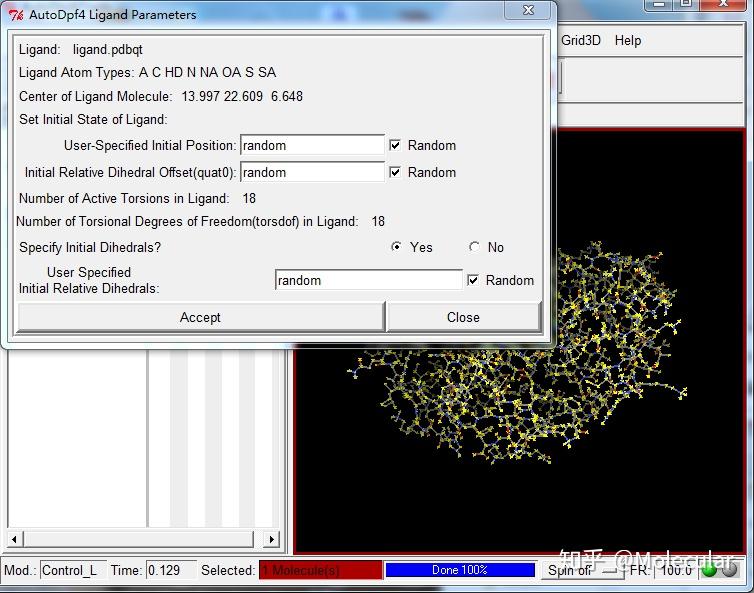
Task: Click the Tk feather icon in dialog title
Action: coord(16,15)
